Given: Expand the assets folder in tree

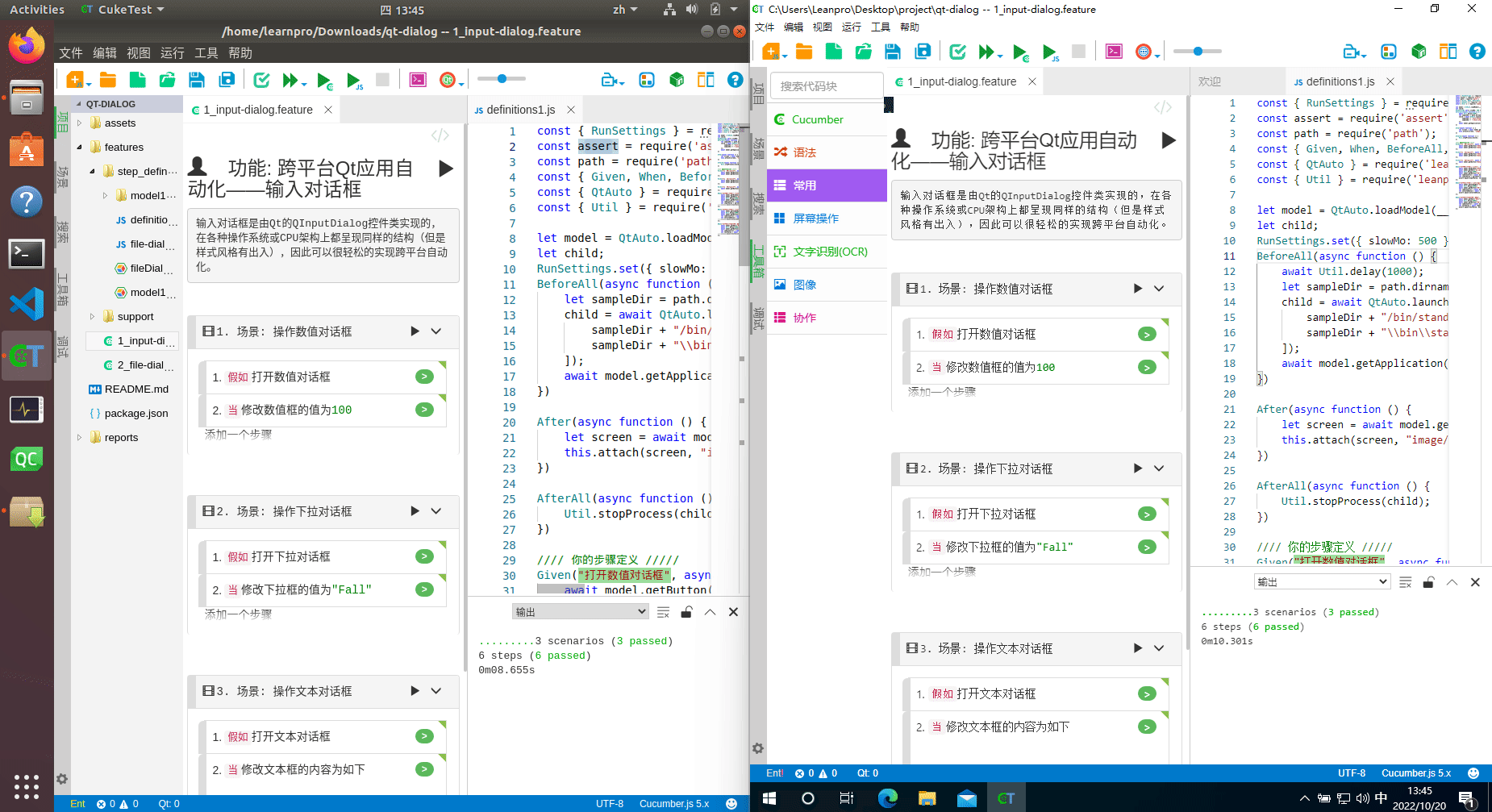Looking at the screenshot, I should point(79,123).
